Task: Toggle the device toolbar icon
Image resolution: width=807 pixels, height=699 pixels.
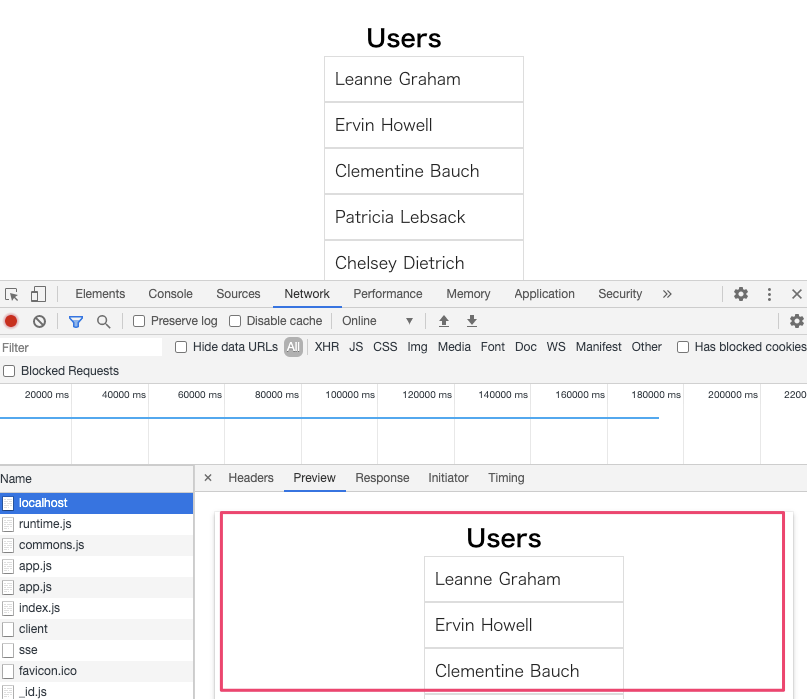Action: coord(38,294)
